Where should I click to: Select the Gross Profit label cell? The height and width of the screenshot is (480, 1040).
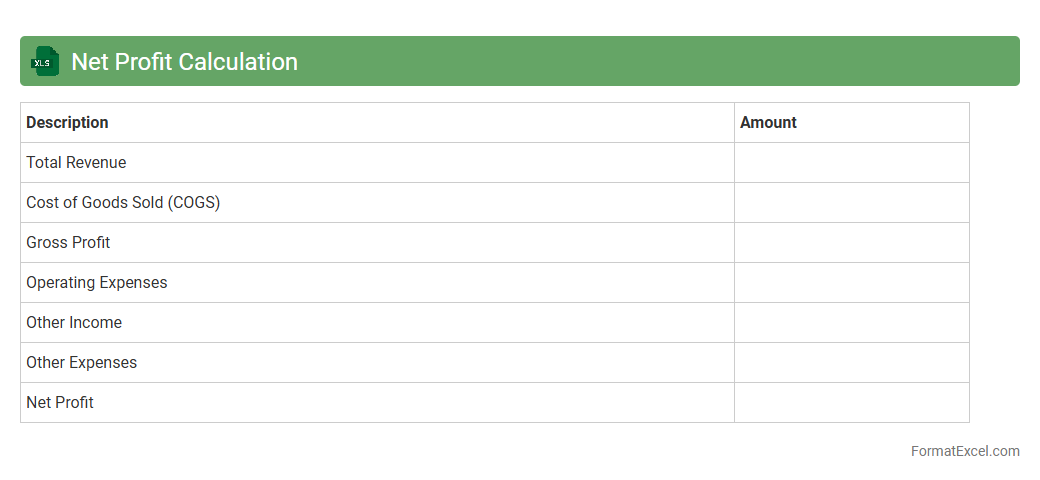coord(68,243)
